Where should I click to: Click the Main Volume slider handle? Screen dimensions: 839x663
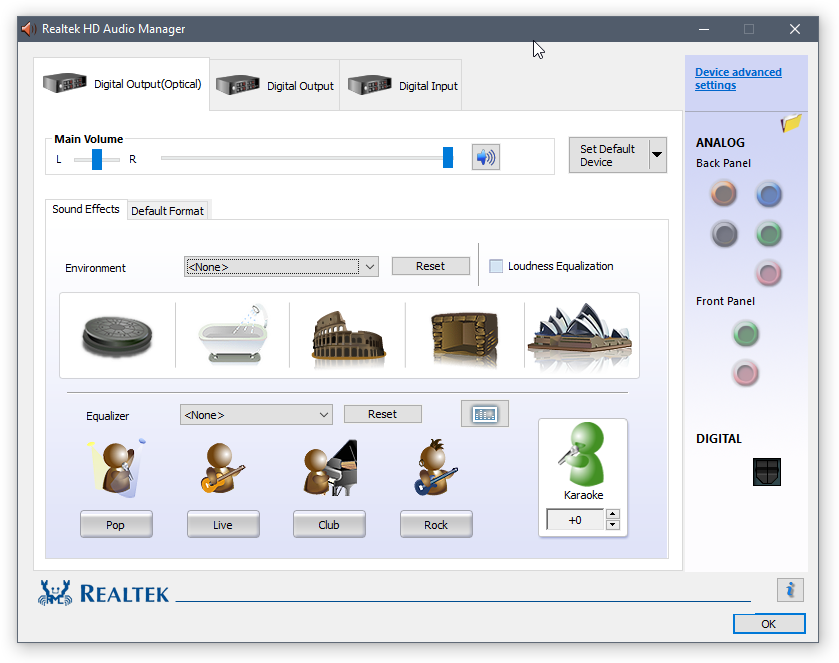[x=448, y=157]
